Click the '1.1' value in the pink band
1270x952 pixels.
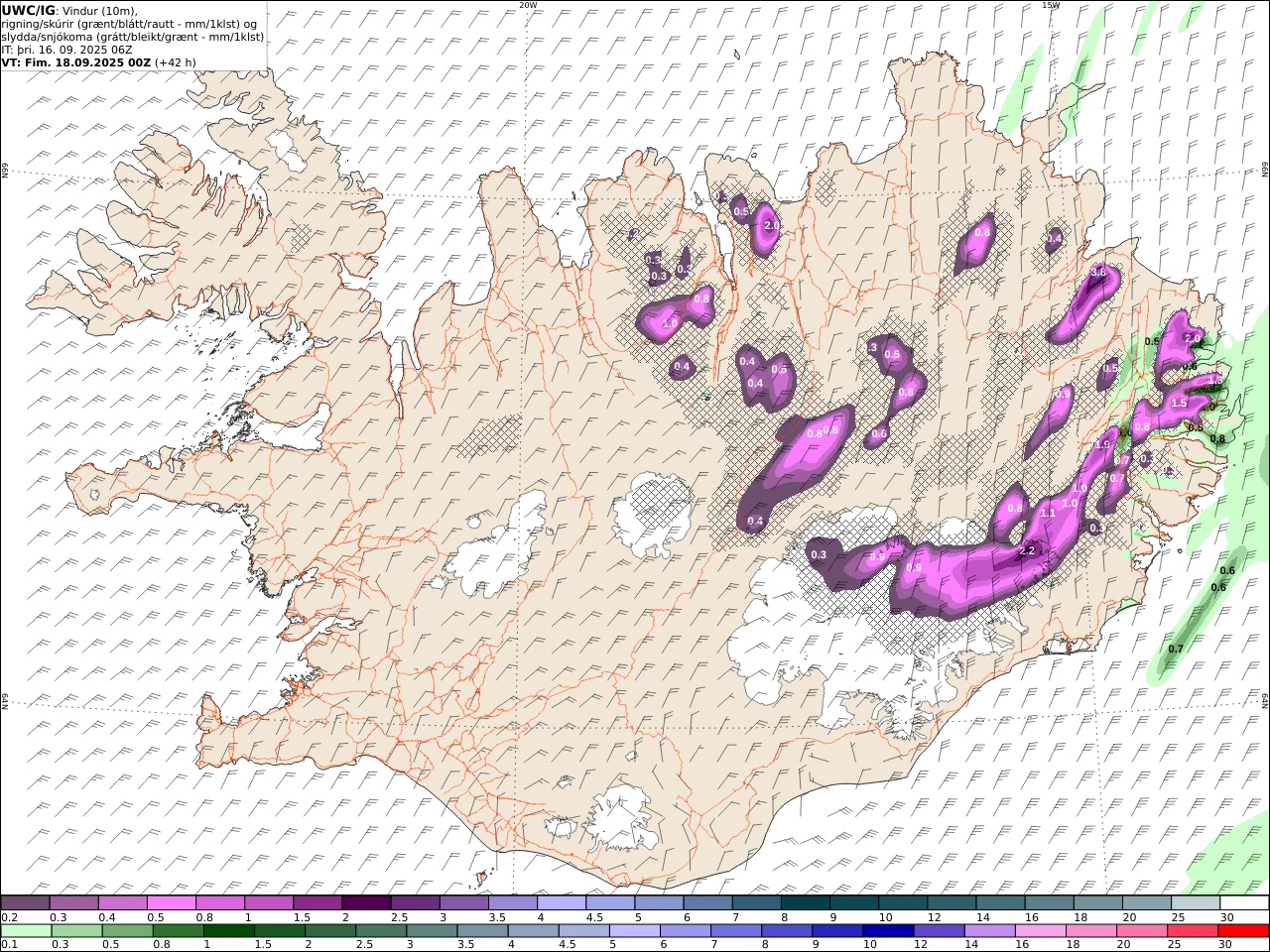(x=1048, y=513)
